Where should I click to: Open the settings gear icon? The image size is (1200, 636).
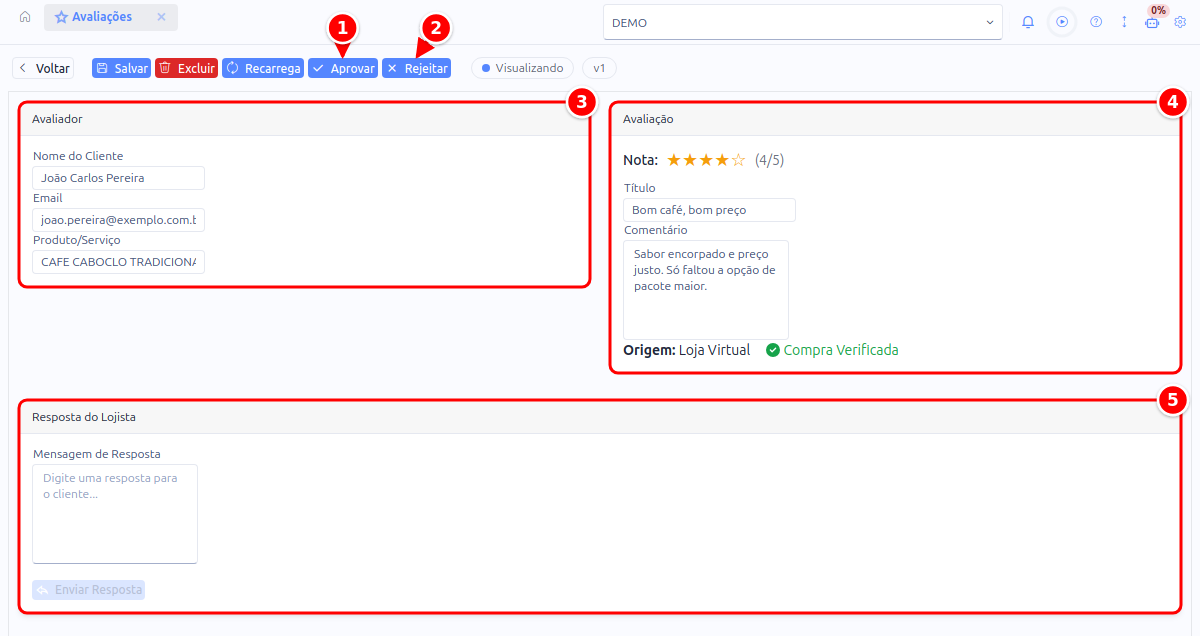1180,22
